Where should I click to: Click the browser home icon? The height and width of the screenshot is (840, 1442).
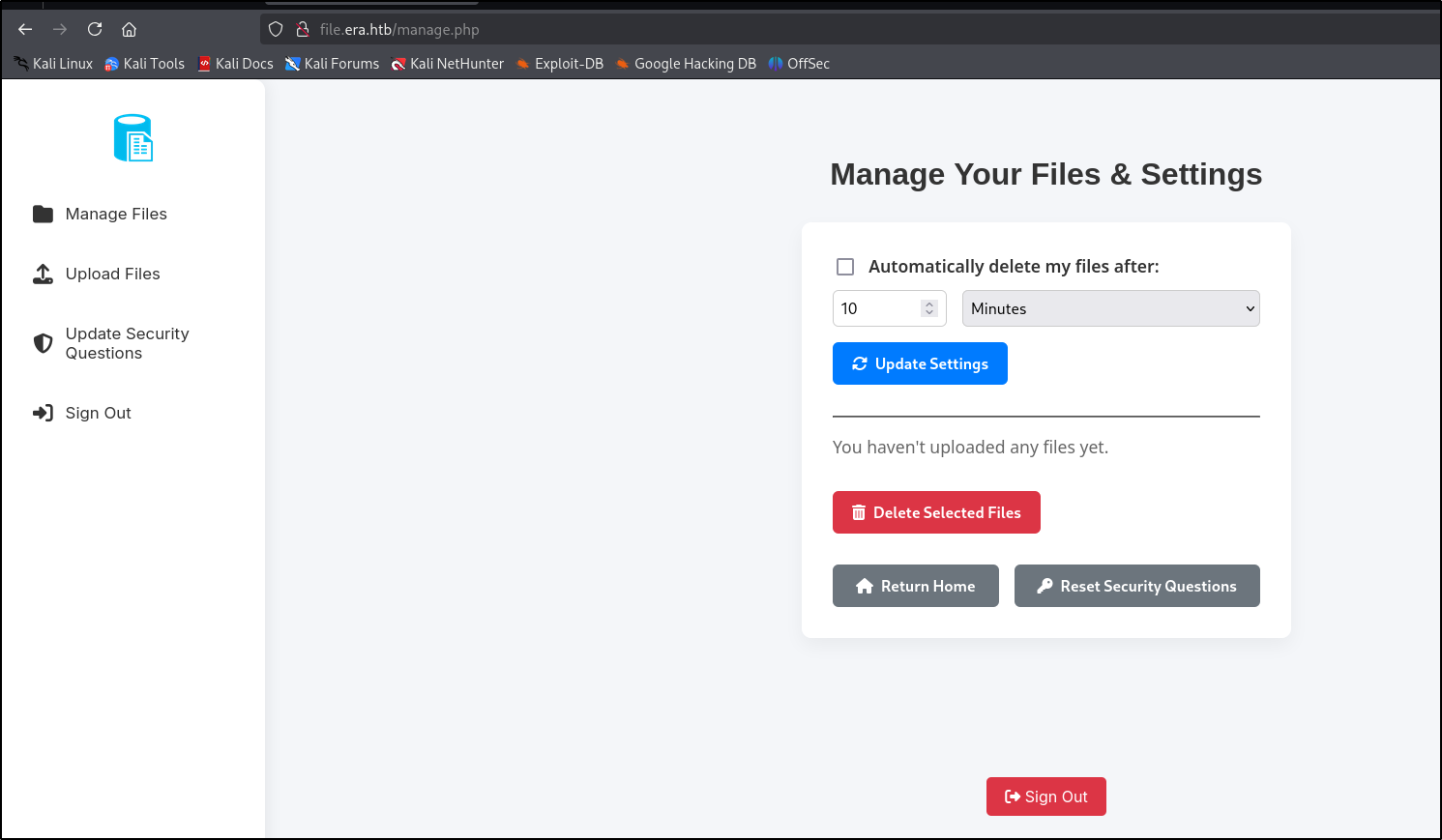tap(129, 29)
